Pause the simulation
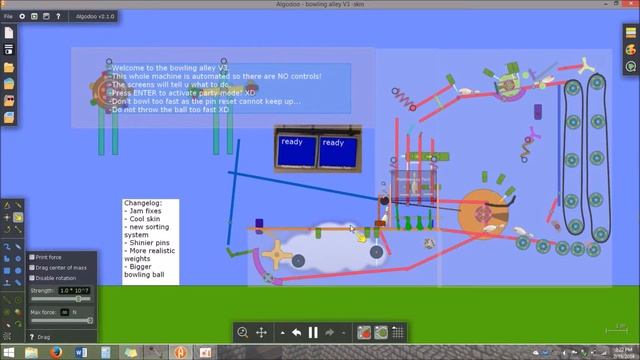Screen dimensions: 640x360 pyautogui.click(x=313, y=333)
